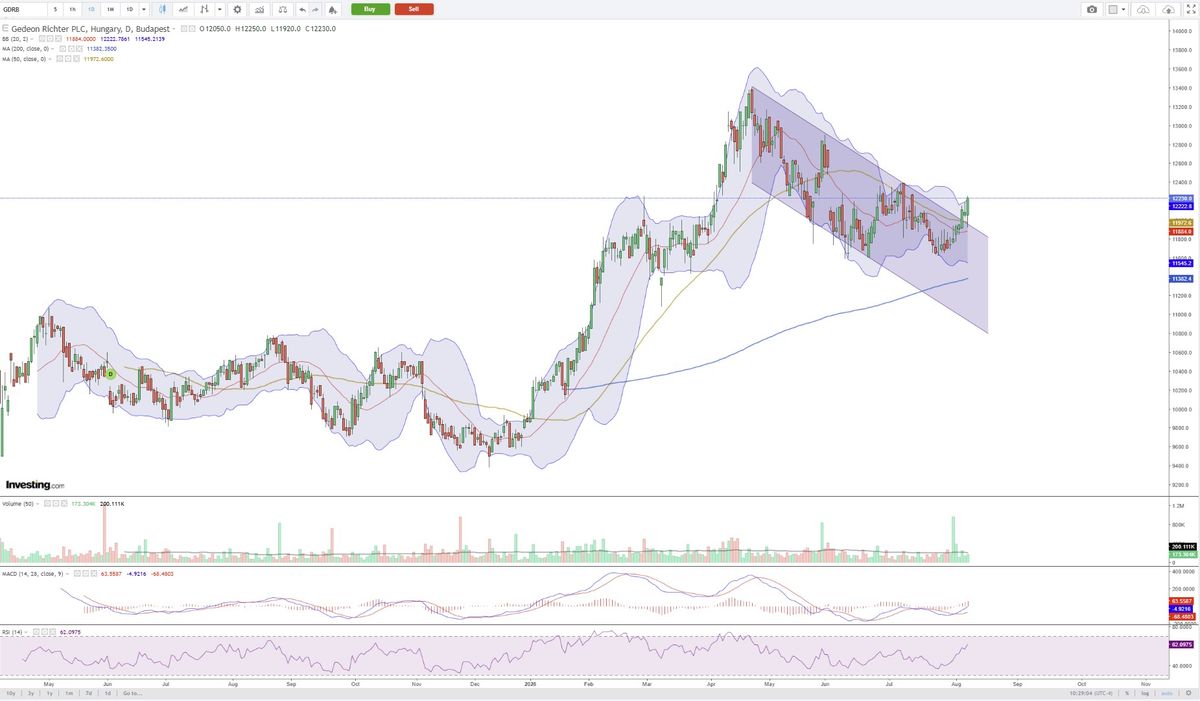This screenshot has width=1200, height=701.
Task: Toggle the auto scale option
Action: tap(1166, 692)
